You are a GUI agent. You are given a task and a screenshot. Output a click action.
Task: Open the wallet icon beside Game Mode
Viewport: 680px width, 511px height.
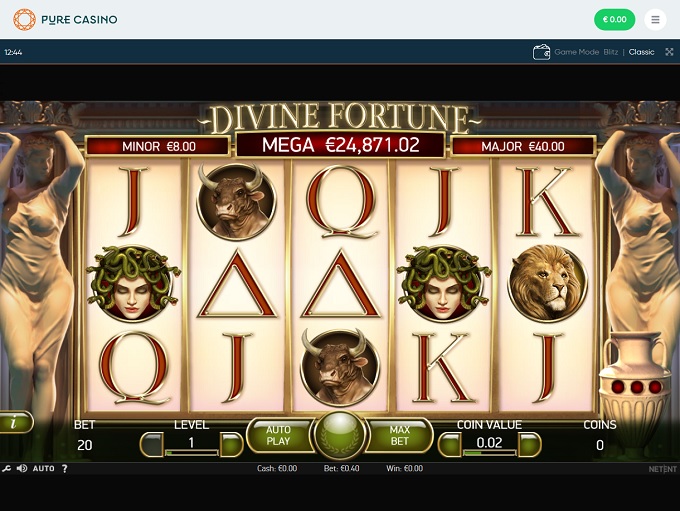541,52
